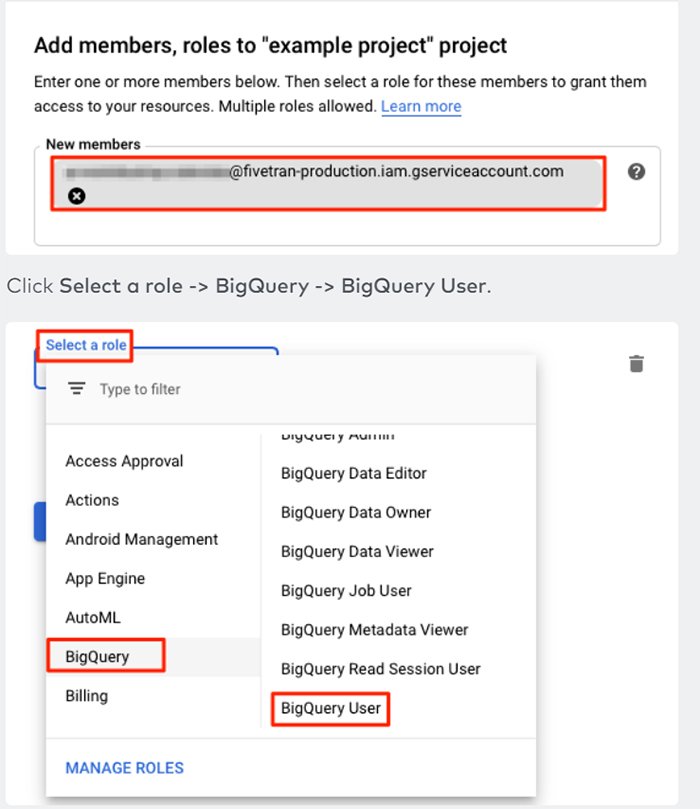
Task: Expand the Actions service category
Action: 92,500
